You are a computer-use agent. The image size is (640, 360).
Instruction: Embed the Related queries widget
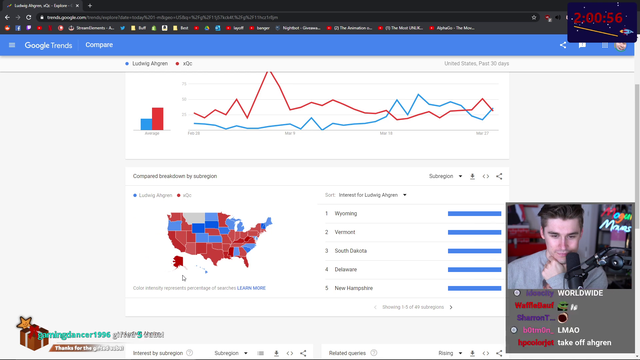(486, 353)
